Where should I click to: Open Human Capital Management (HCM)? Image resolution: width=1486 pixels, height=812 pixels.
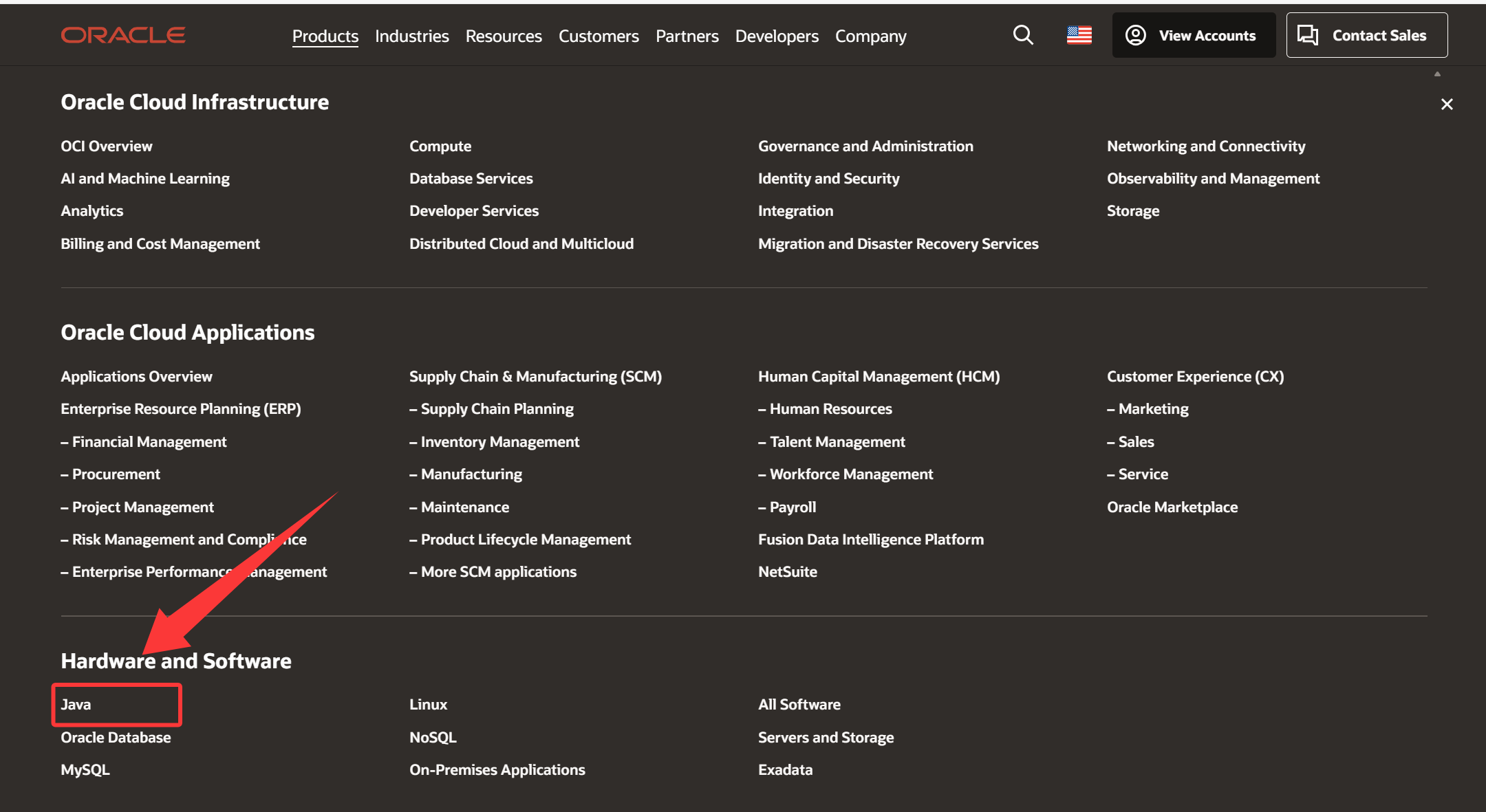point(879,376)
